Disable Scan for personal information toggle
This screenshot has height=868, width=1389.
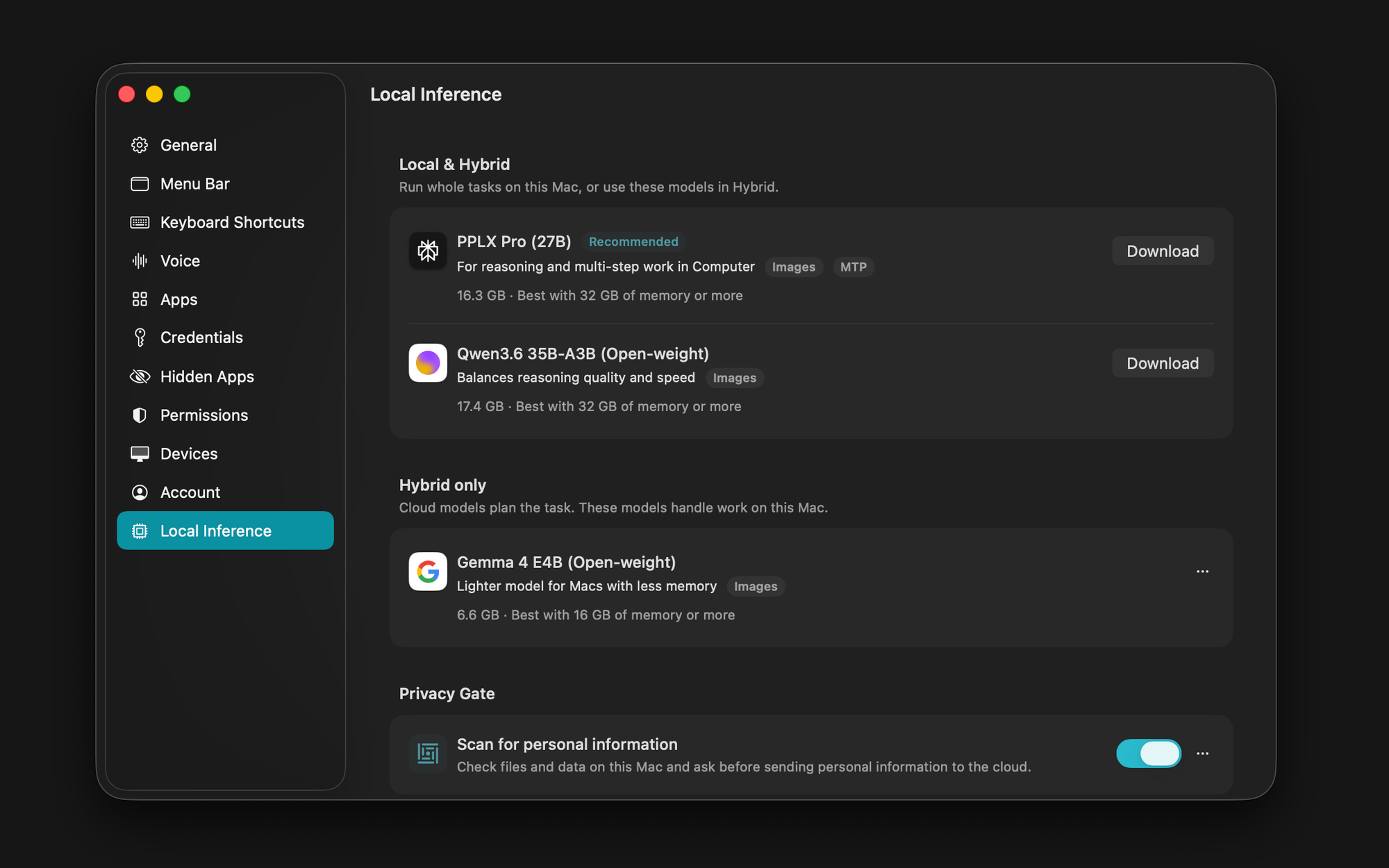[1149, 753]
